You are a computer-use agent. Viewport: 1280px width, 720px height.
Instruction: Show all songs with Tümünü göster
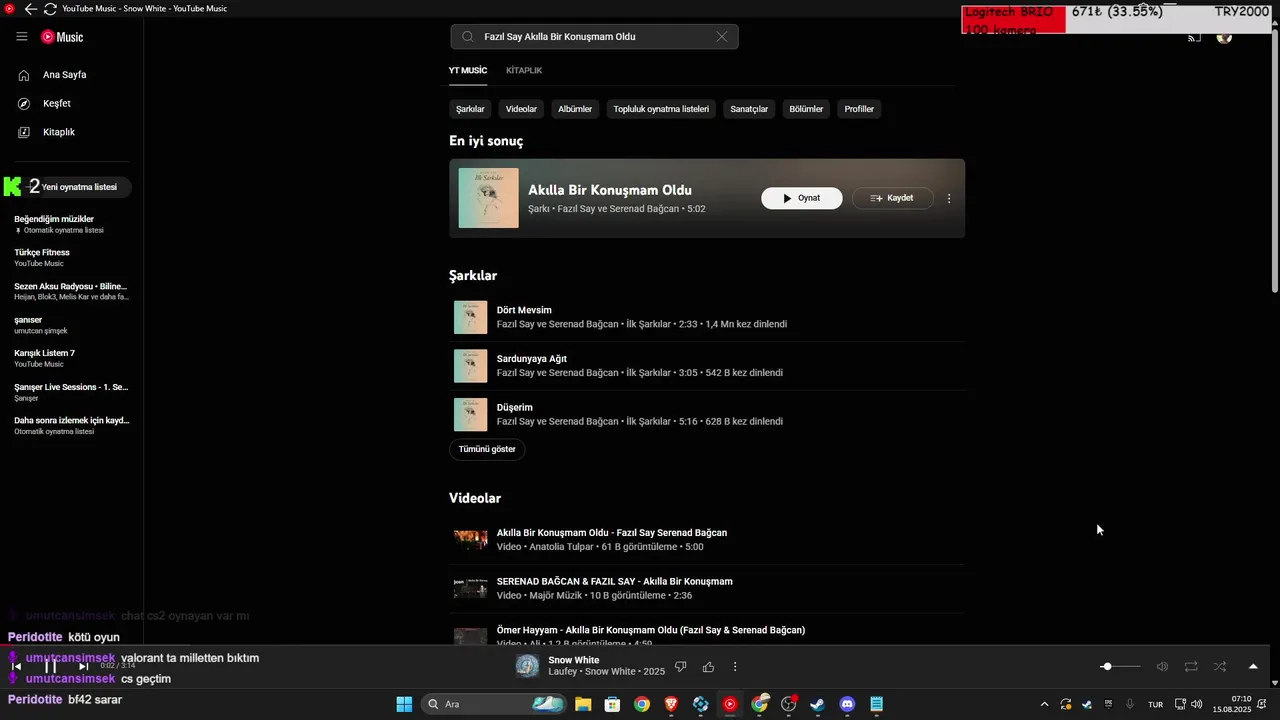[x=487, y=449]
